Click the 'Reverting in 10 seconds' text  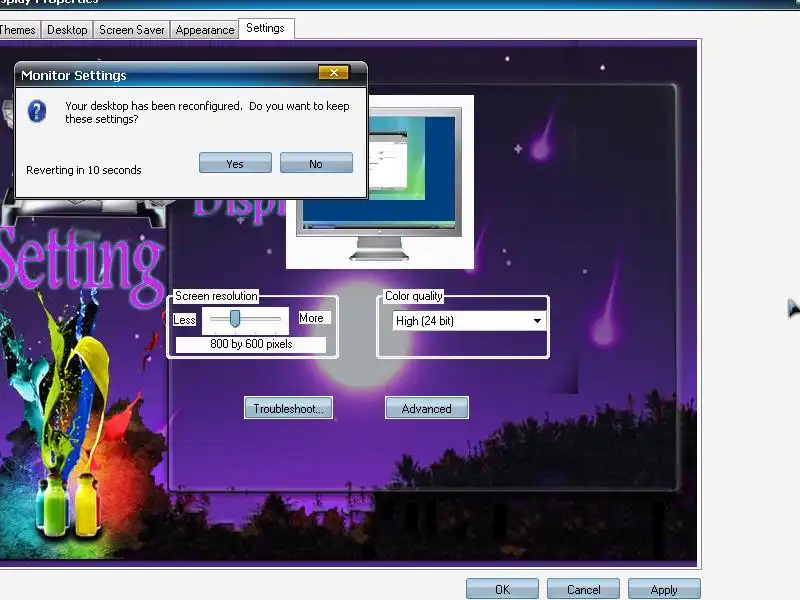84,170
